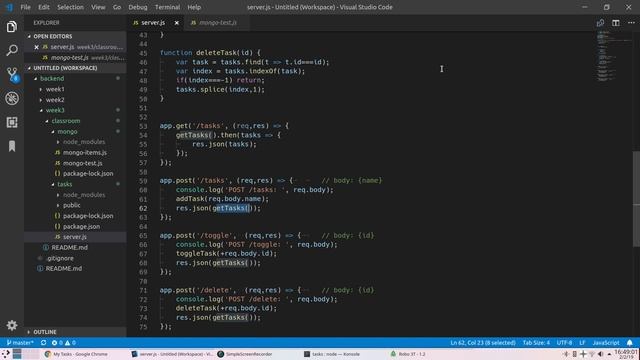Synchronize changes in the status bar
Image resolution: width=640 pixels, height=360 pixels.
pos(43,343)
